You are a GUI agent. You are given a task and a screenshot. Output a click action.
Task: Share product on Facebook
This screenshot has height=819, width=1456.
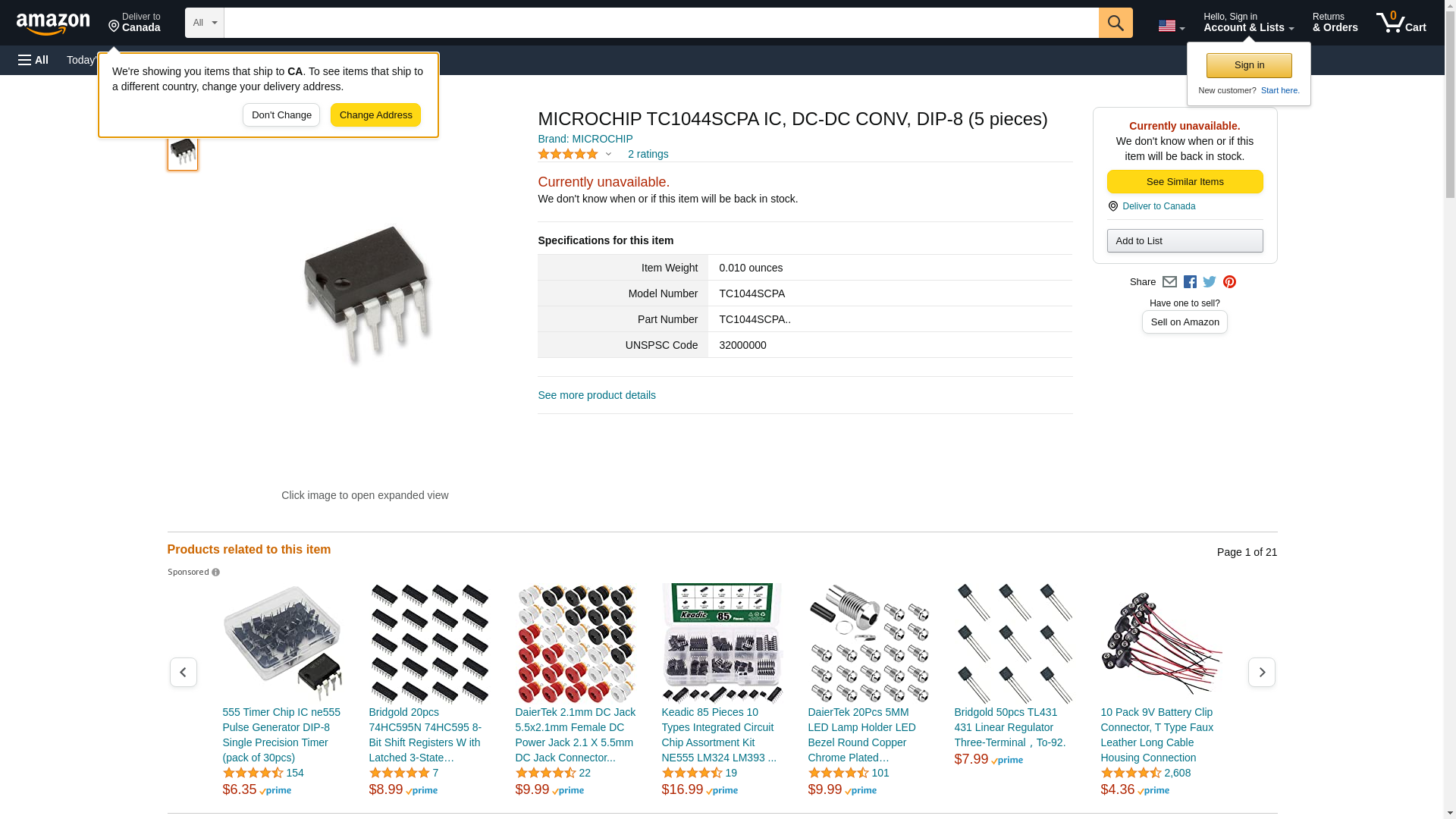[x=1190, y=282]
